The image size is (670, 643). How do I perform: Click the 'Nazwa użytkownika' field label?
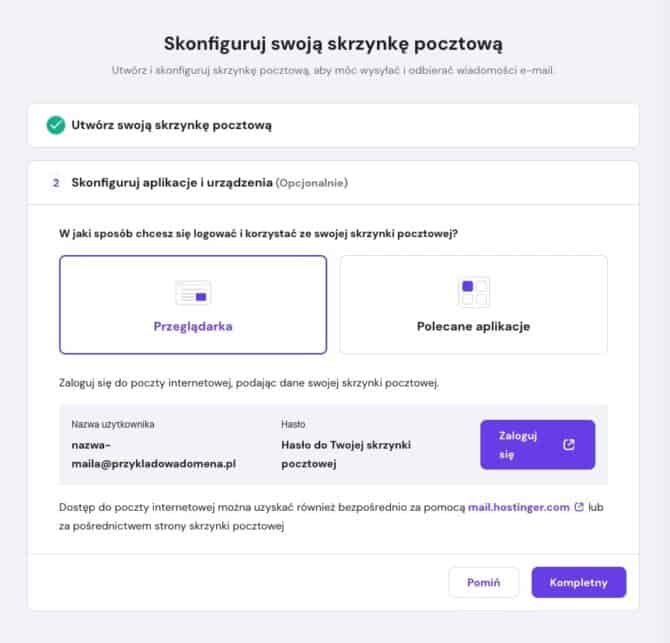[x=113, y=424]
